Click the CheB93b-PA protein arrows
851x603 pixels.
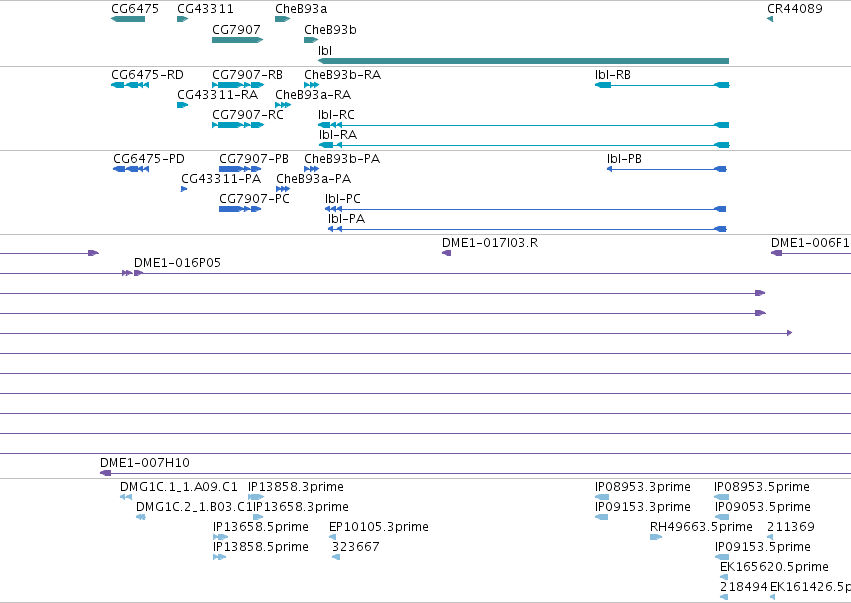point(312,169)
